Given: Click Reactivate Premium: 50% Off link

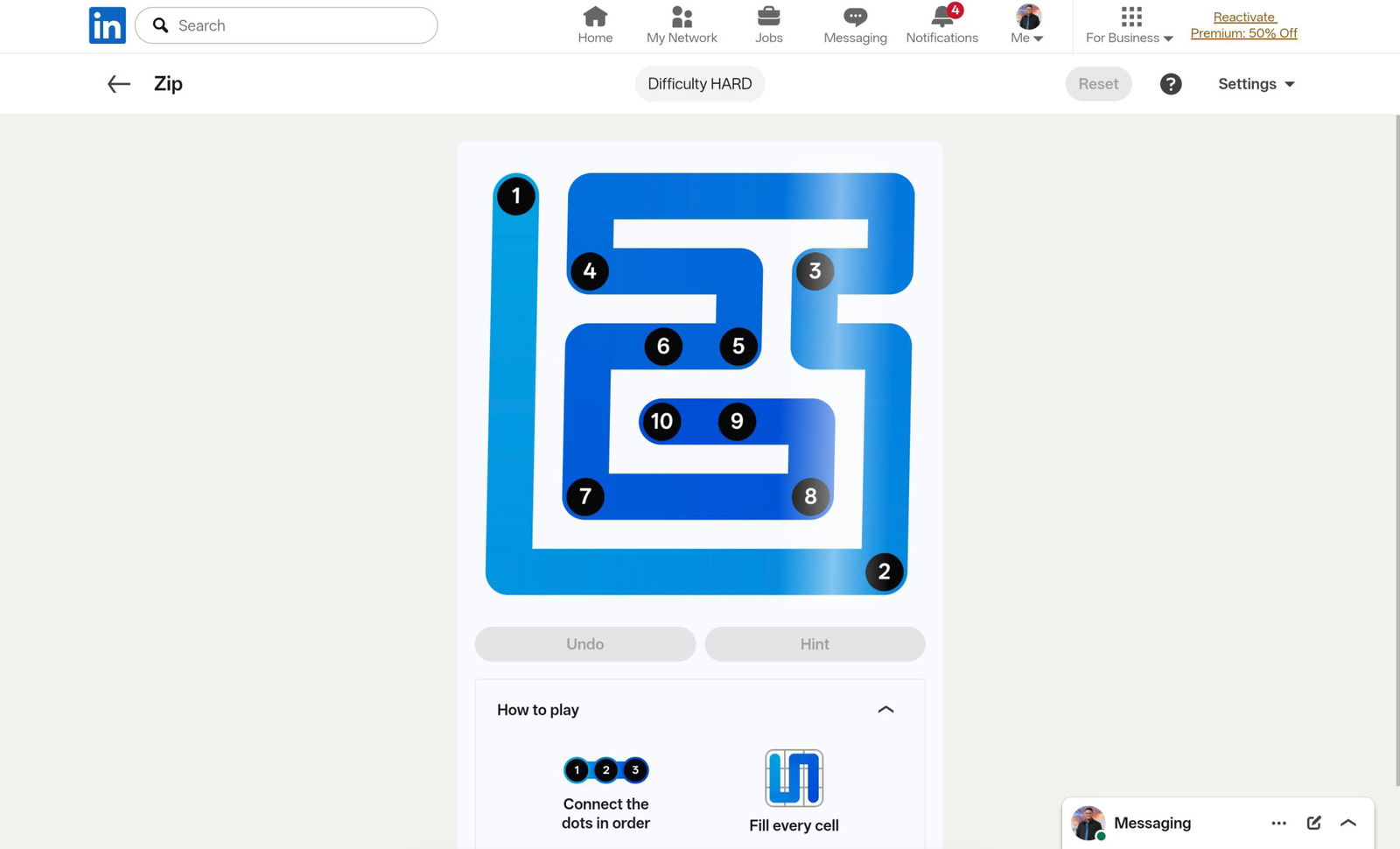Looking at the screenshot, I should (1243, 25).
